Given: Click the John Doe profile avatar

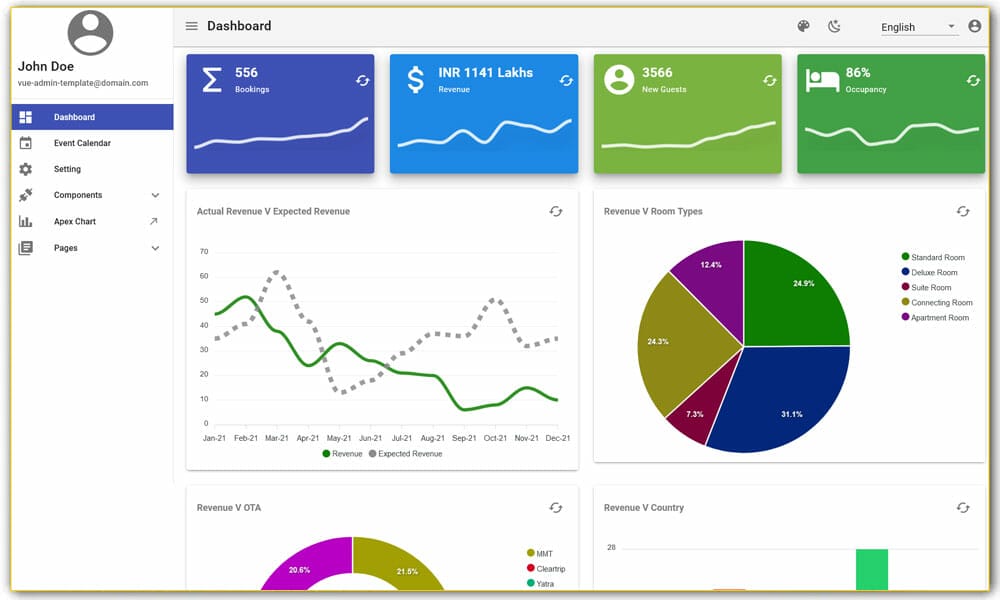Looking at the screenshot, I should [89, 33].
